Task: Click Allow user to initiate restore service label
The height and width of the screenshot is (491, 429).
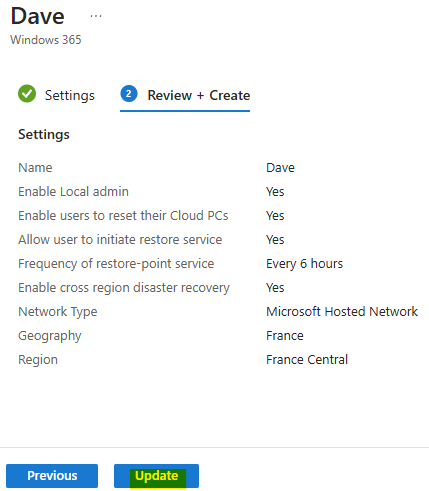Action: pos(120,240)
